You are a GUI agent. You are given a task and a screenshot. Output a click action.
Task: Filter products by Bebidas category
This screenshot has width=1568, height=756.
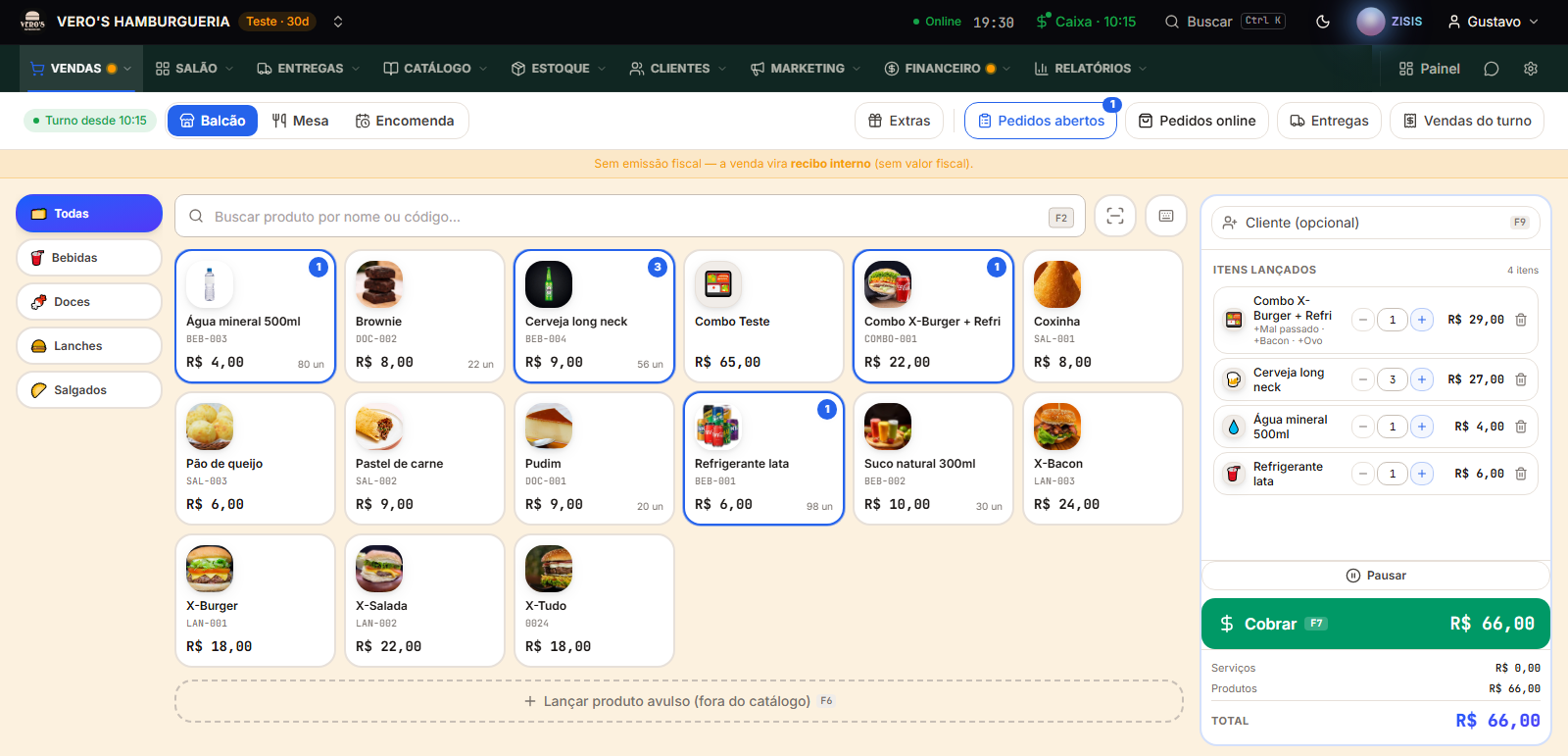pyautogui.click(x=89, y=258)
